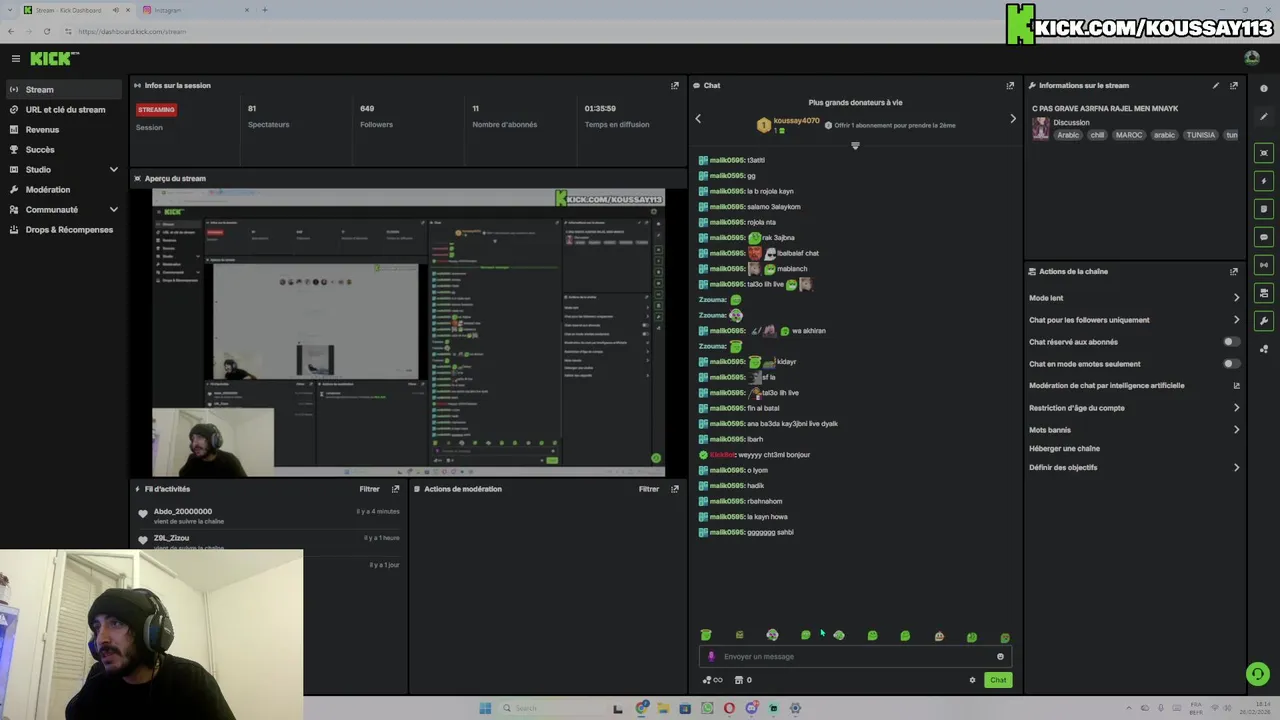1280x720 pixels.
Task: Filter the Actions de modération list
Action: 649,489
